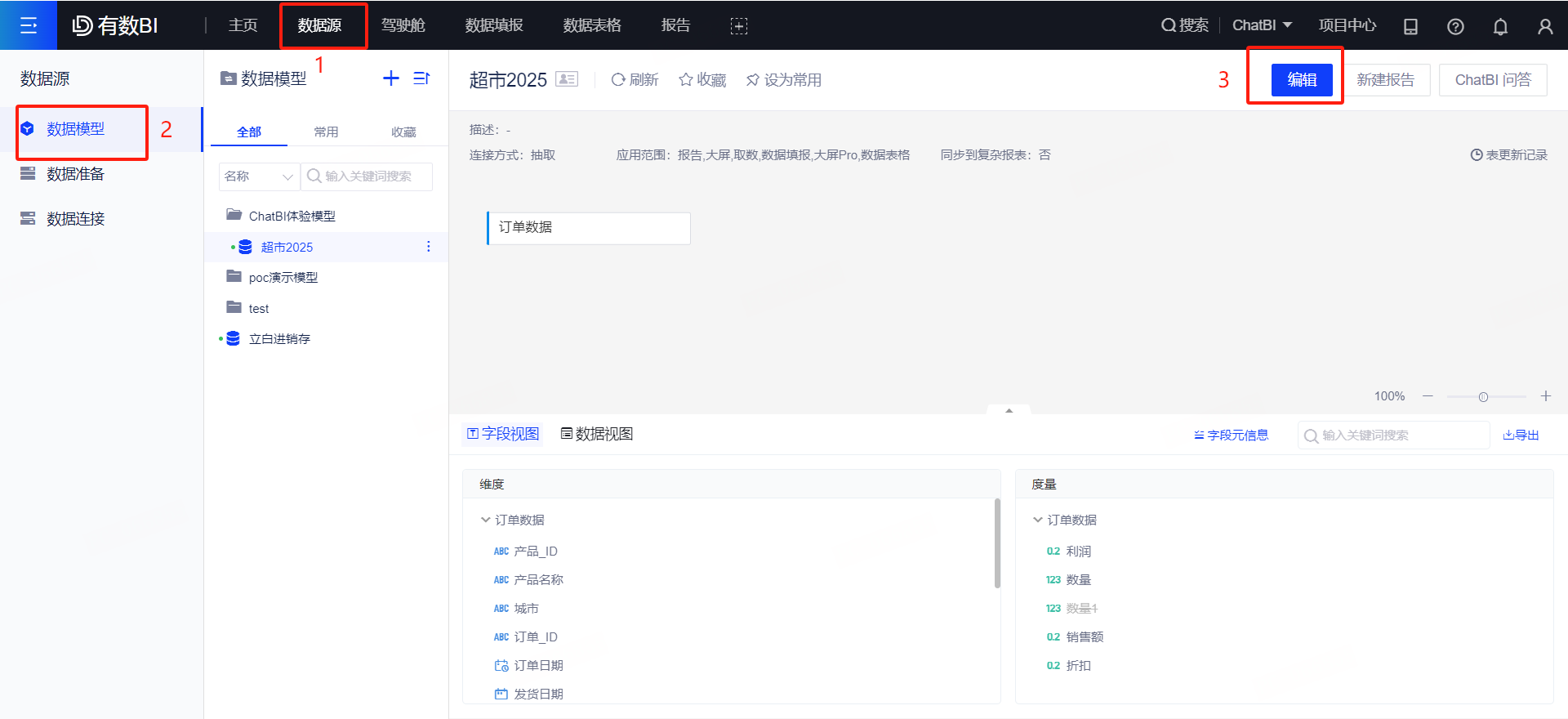The width and height of the screenshot is (1568, 719).
Task: Collapse 订单数据 group under 维度
Action: point(486,520)
